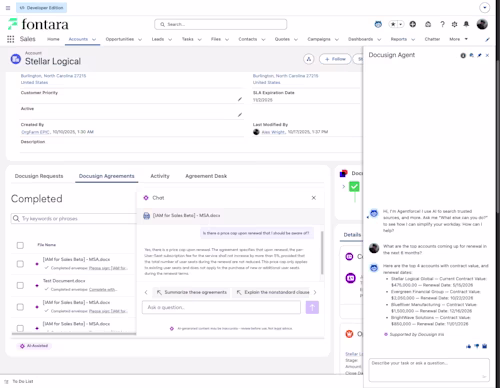
Task: Edit navigation bar pencil icon
Action: coord(487,39)
